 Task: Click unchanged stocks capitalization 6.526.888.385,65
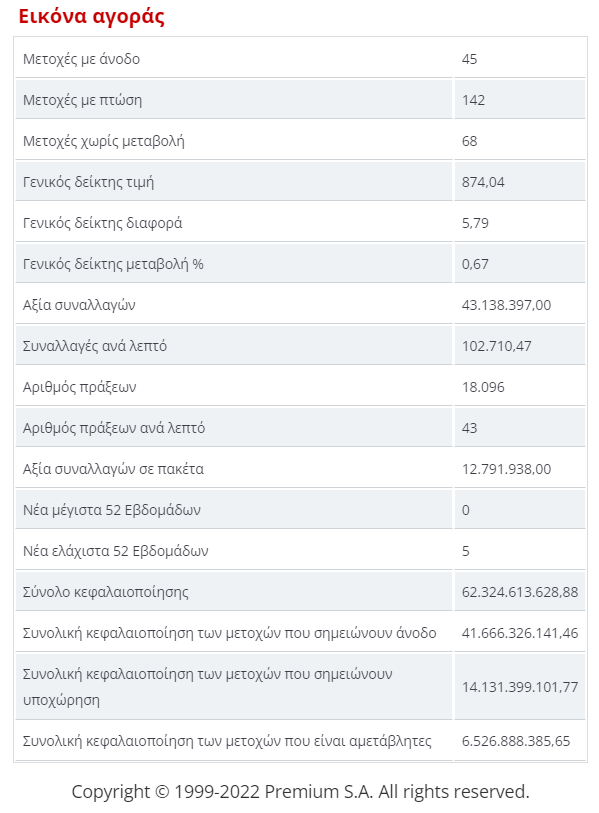tap(516, 741)
